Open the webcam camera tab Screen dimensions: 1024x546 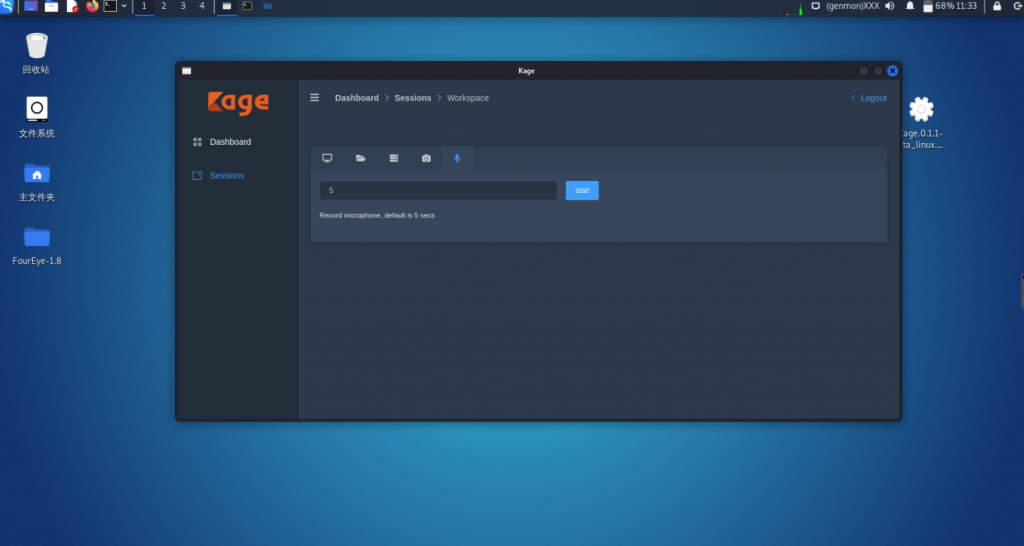click(x=426, y=158)
